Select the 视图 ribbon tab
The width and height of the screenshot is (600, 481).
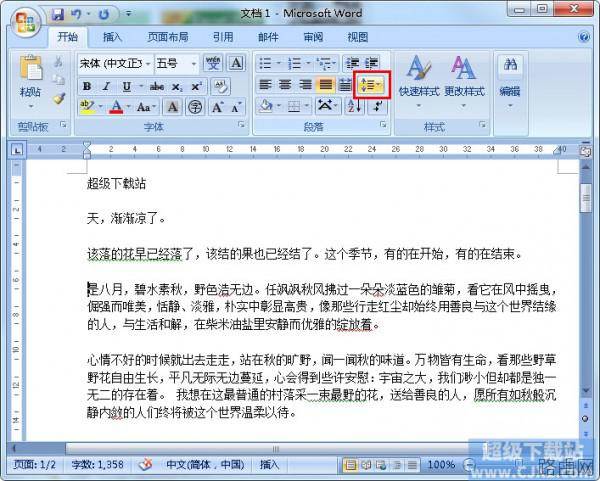click(x=357, y=37)
